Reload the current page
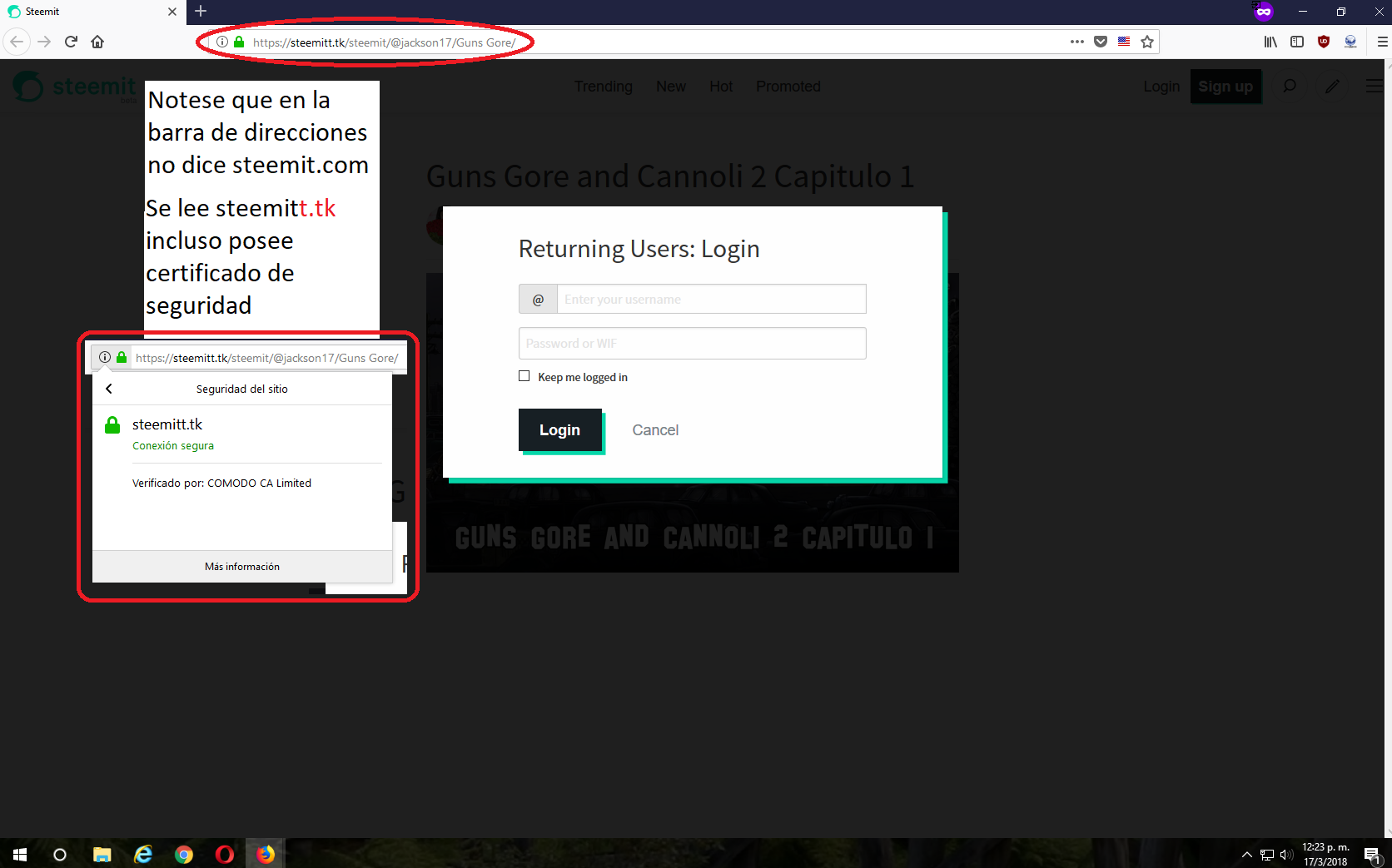Viewport: 1392px width, 868px height. coord(71,42)
